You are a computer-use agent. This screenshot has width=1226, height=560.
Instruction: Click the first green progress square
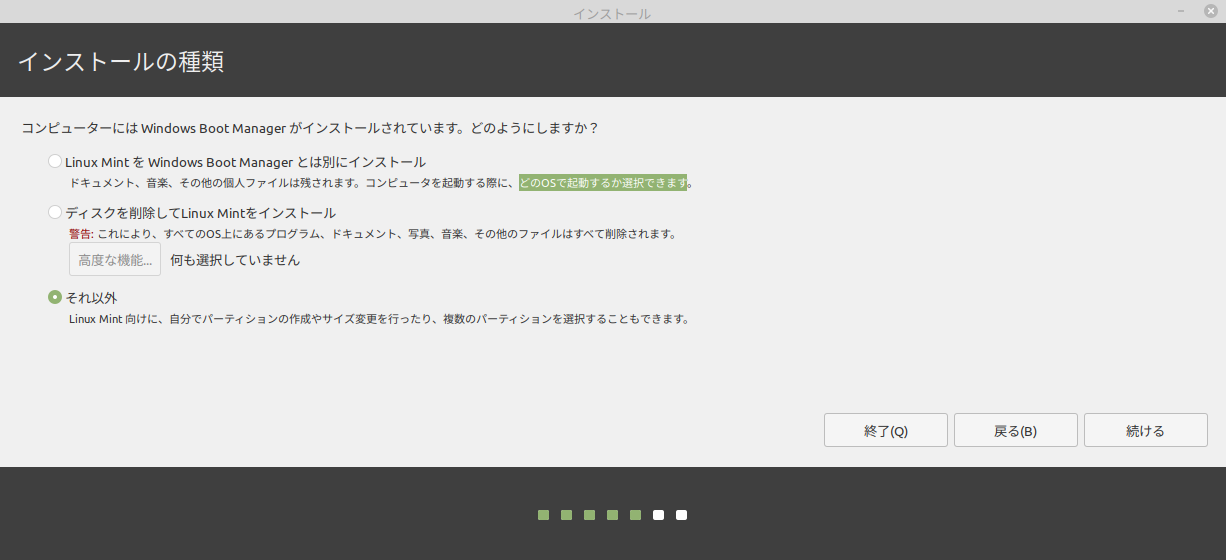point(544,515)
